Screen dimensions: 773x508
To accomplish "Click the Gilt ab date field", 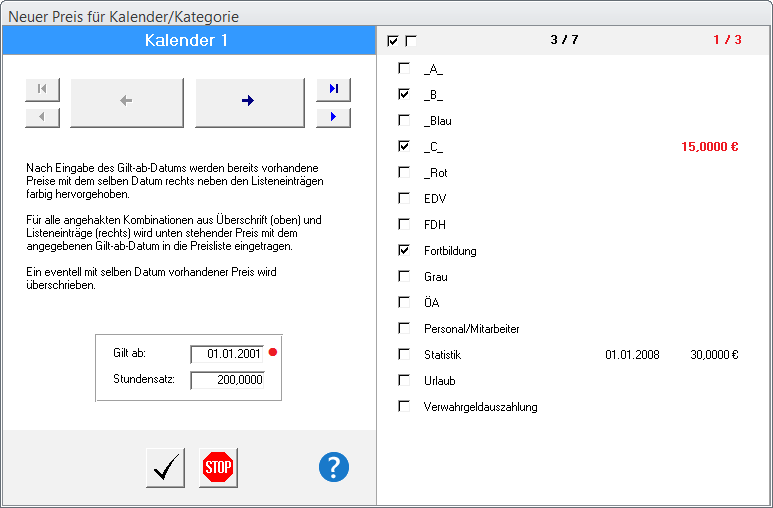I will coord(227,354).
